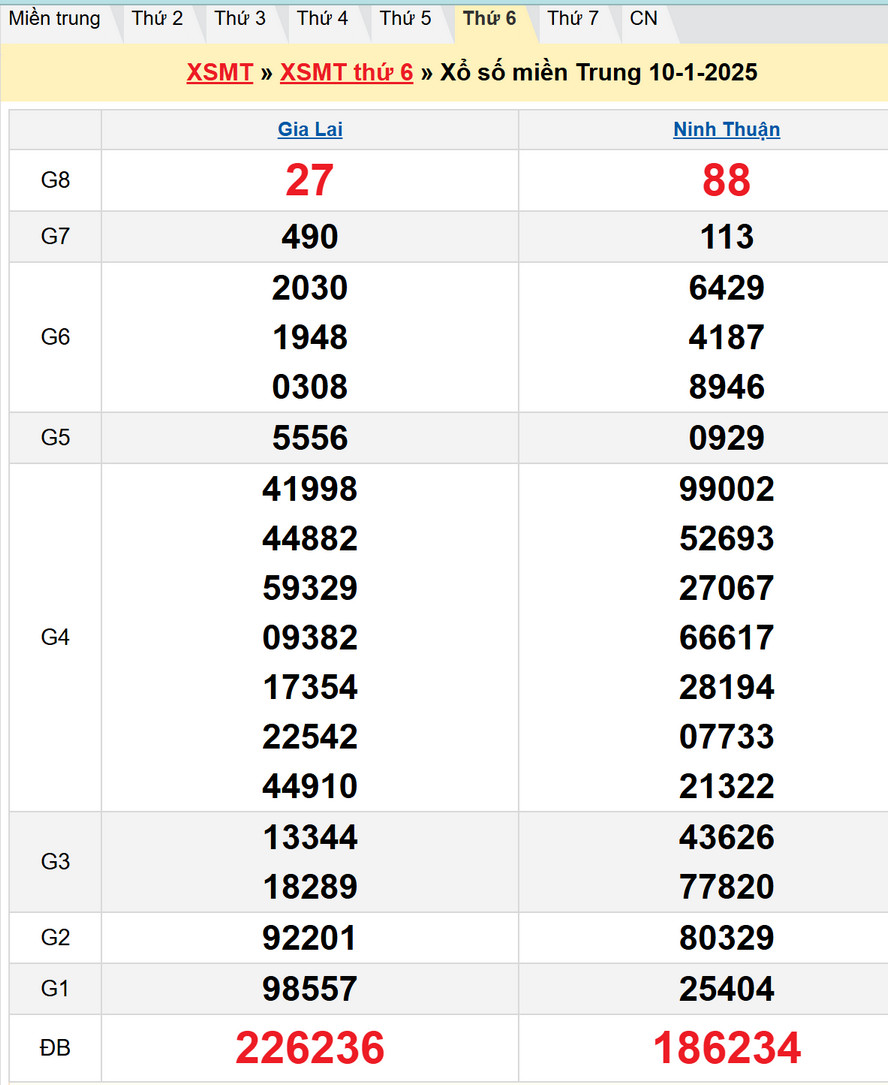888x1085 pixels.
Task: Select the Thứ 3 tab
Action: 240,19
